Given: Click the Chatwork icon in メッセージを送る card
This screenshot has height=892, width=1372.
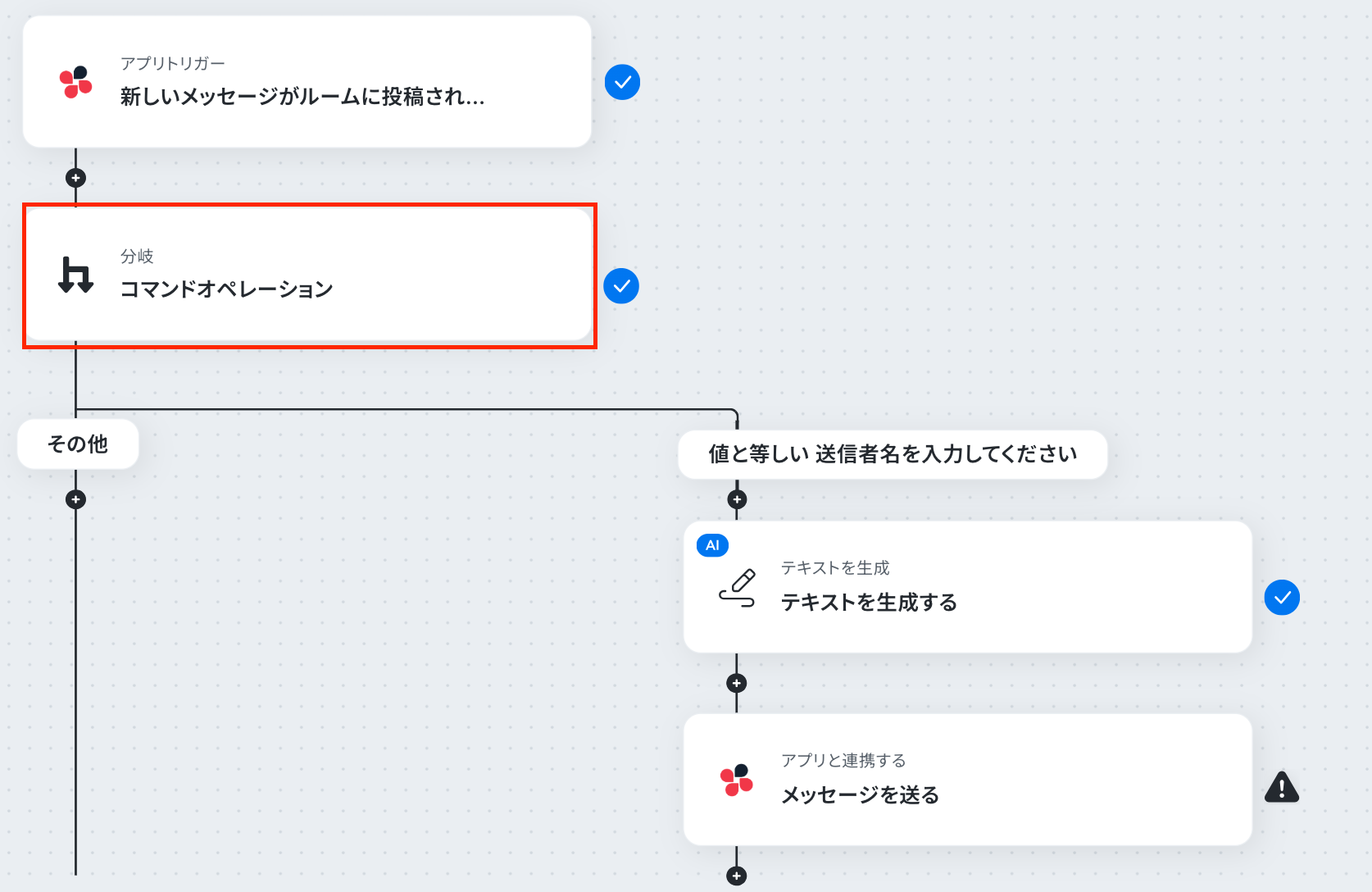Looking at the screenshot, I should (x=736, y=780).
